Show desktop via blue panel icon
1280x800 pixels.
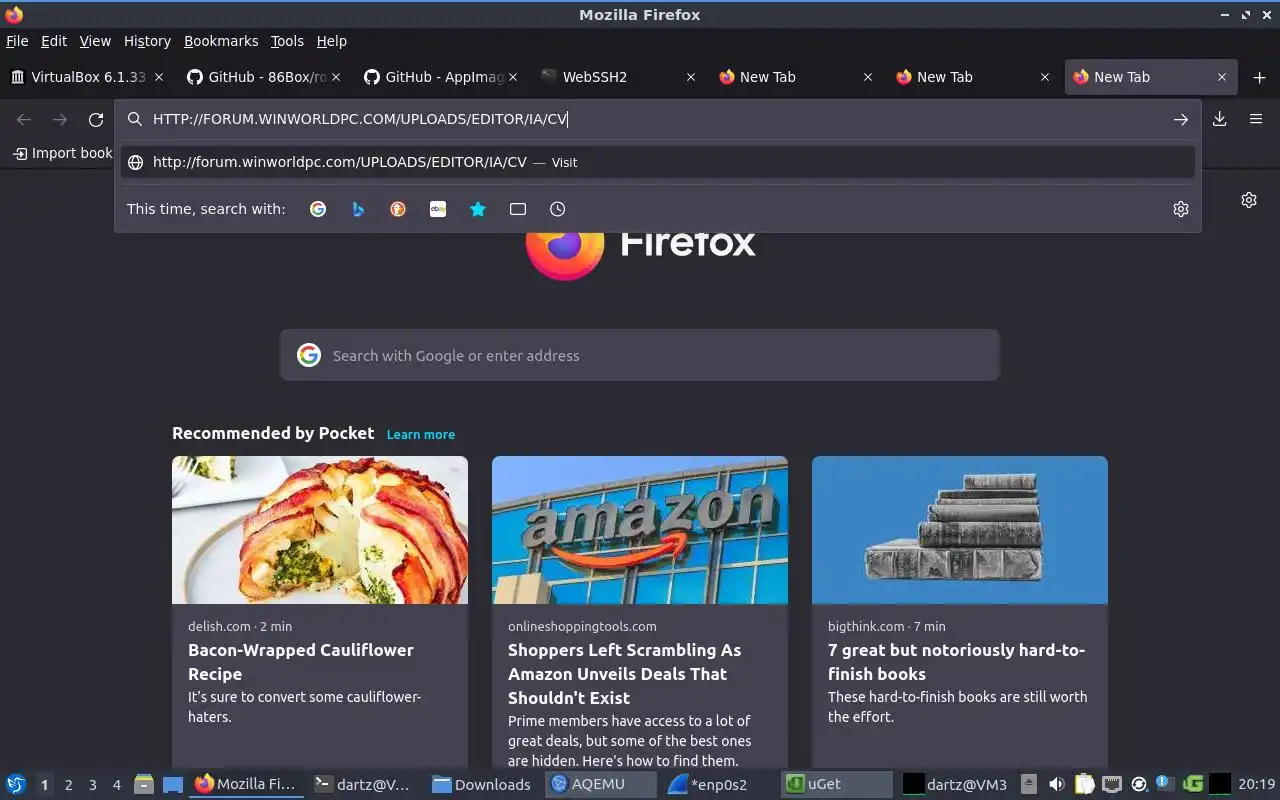click(x=173, y=784)
